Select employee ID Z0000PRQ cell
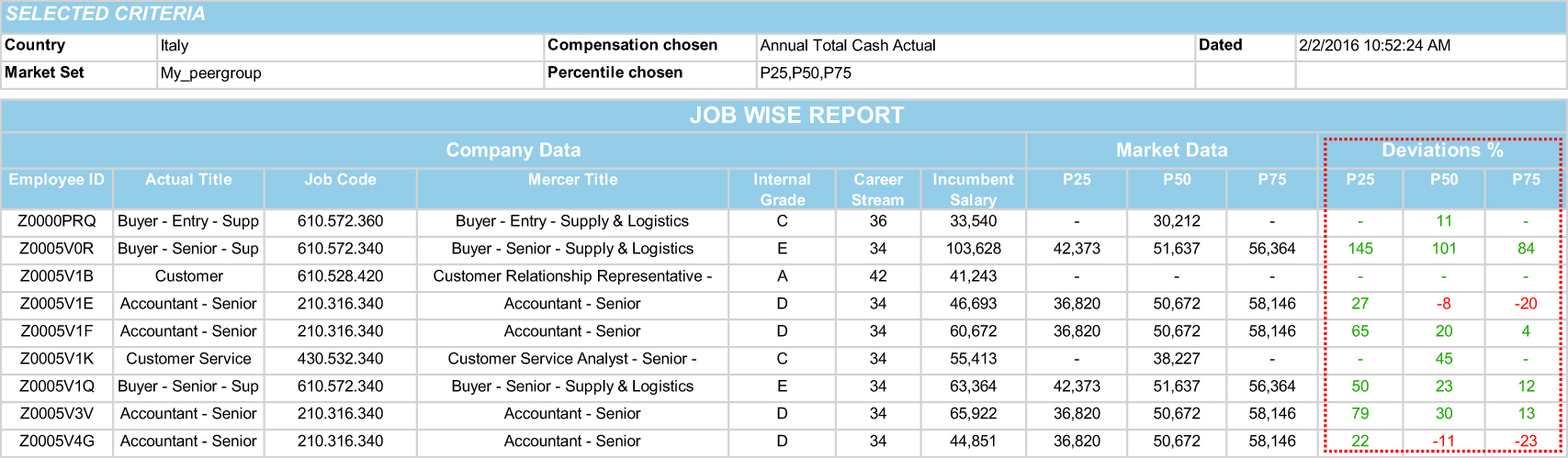The image size is (1568, 458). click(x=57, y=221)
